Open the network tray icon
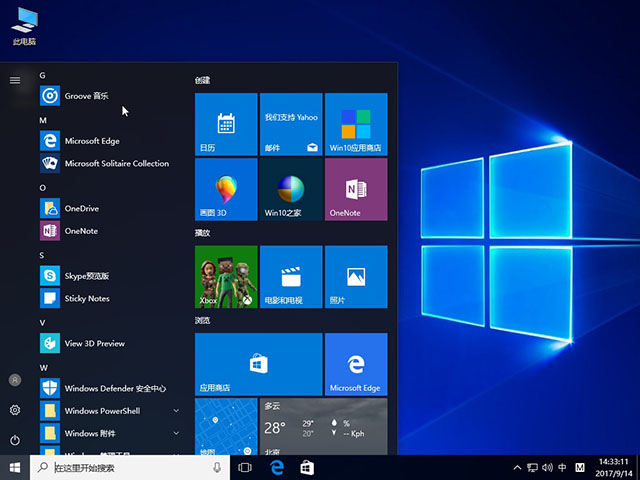This screenshot has height=480, width=640. tap(532, 467)
